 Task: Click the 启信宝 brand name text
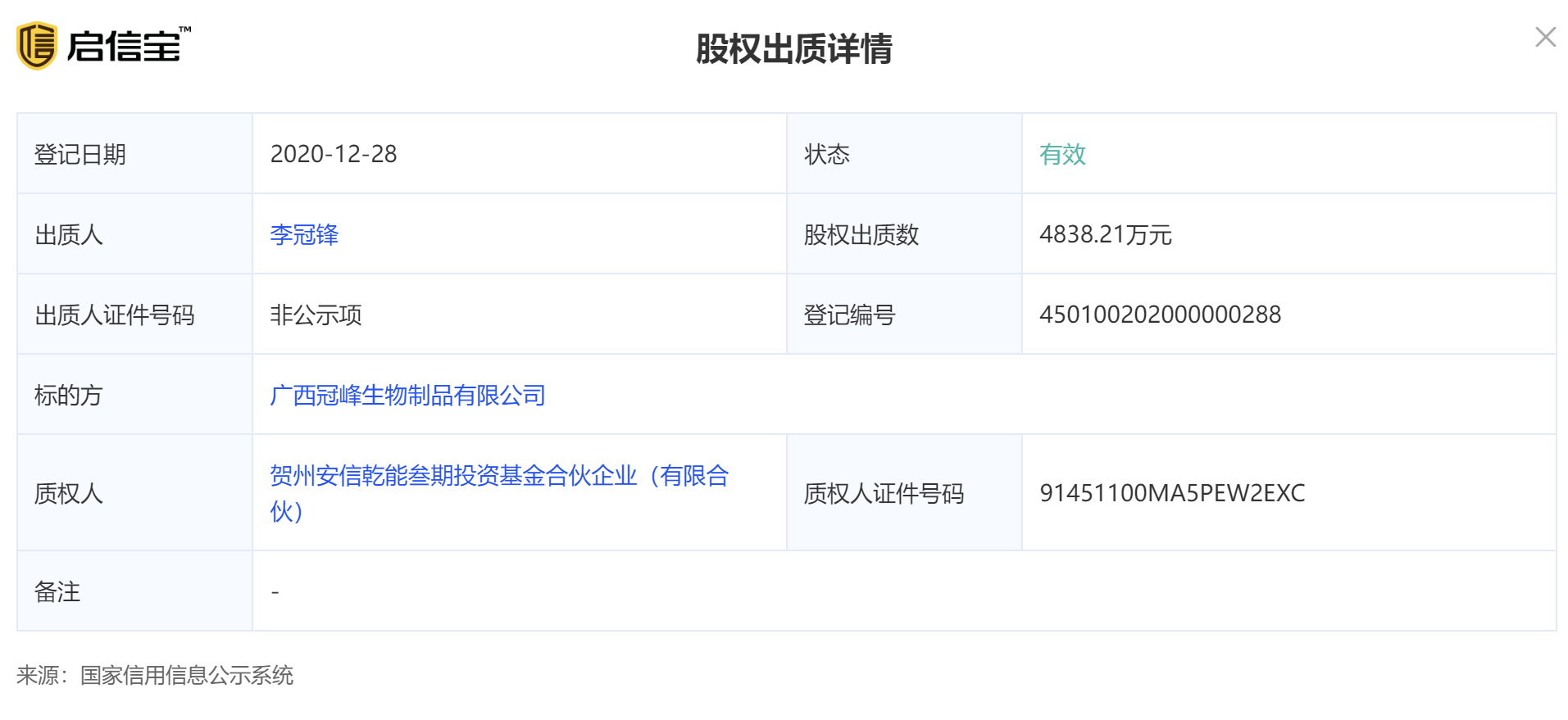click(x=125, y=47)
